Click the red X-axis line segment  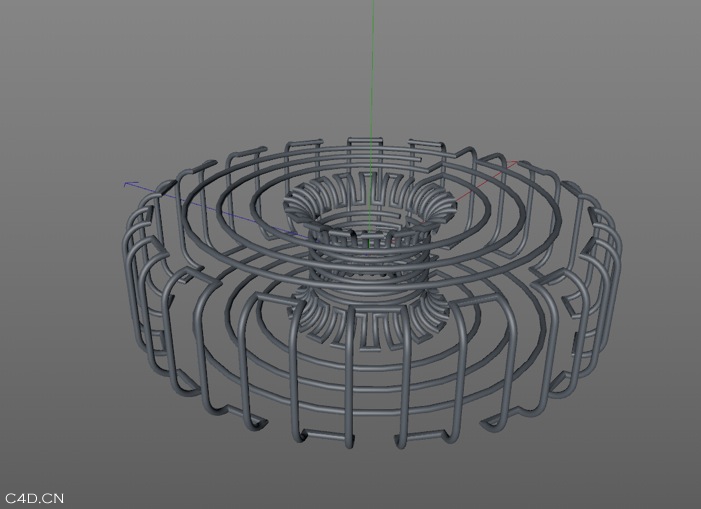coord(486,180)
